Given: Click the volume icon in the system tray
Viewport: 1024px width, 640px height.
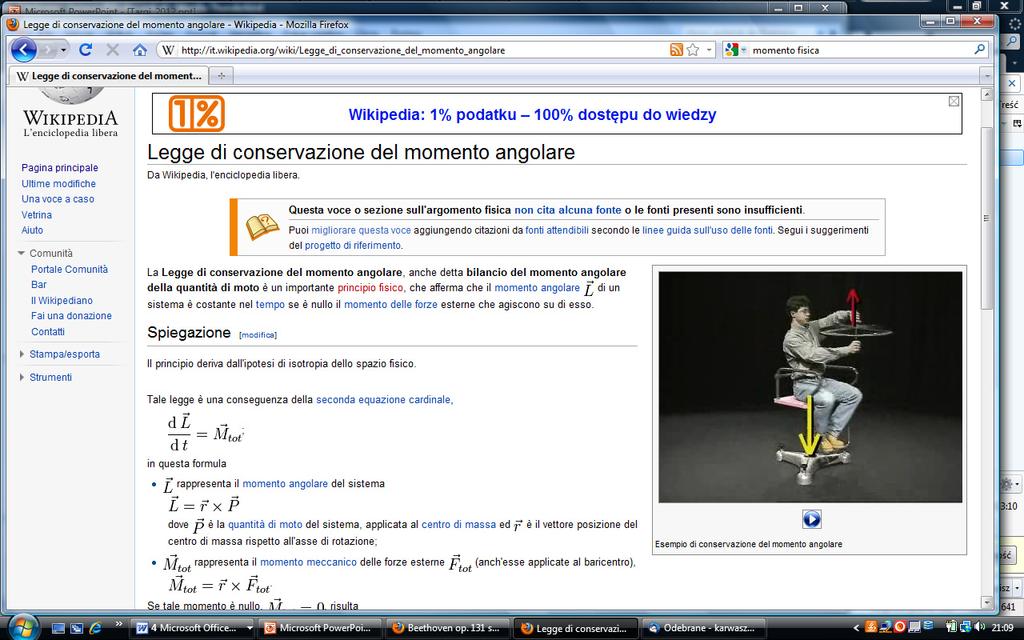Looking at the screenshot, I should point(980,627).
